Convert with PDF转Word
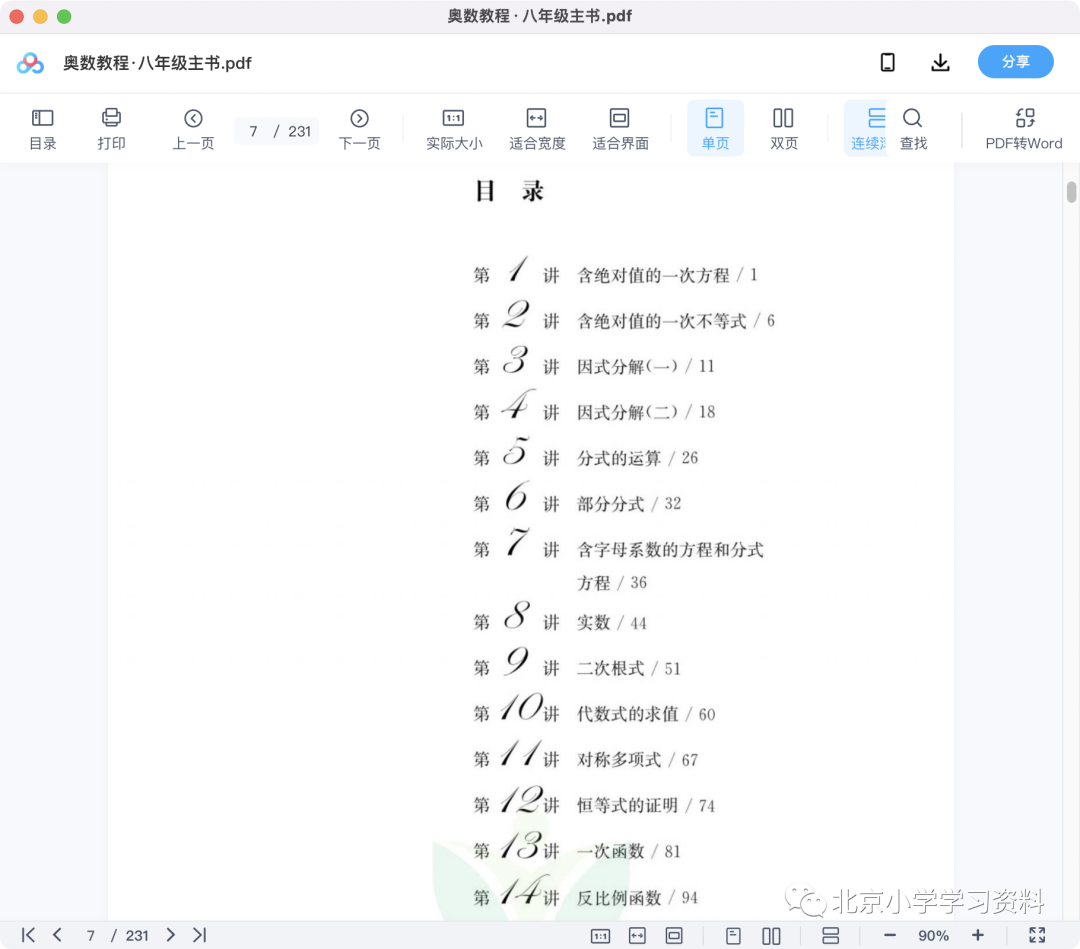Image resolution: width=1080 pixels, height=949 pixels. pos(1024,129)
